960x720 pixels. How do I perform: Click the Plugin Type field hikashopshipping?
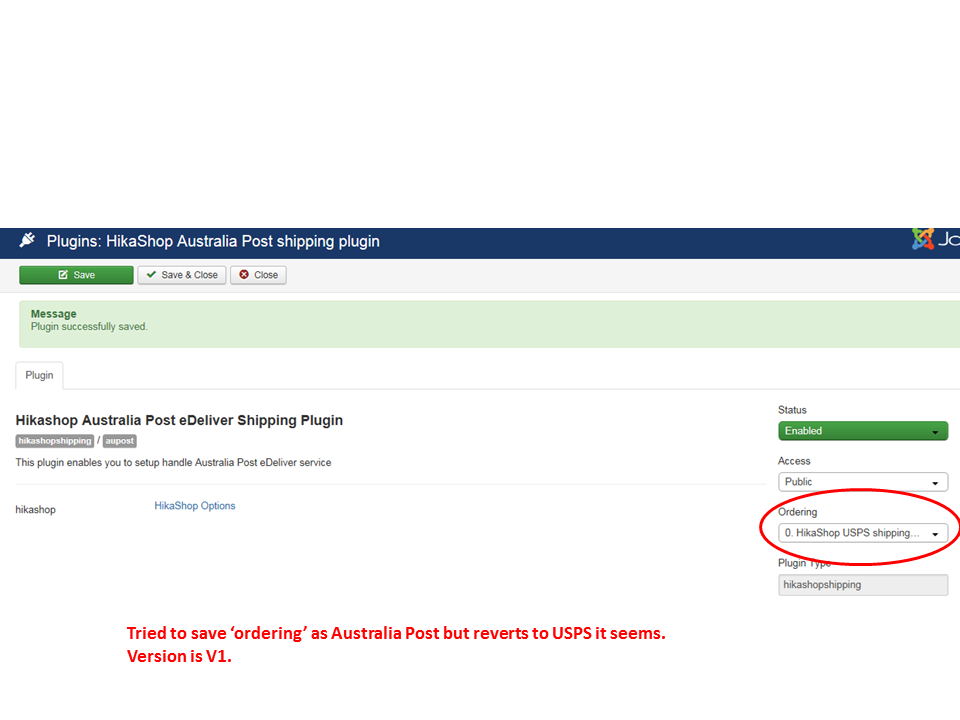[x=863, y=585]
